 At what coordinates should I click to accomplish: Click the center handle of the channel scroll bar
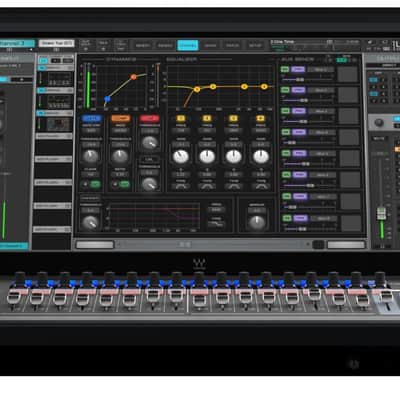(185, 245)
